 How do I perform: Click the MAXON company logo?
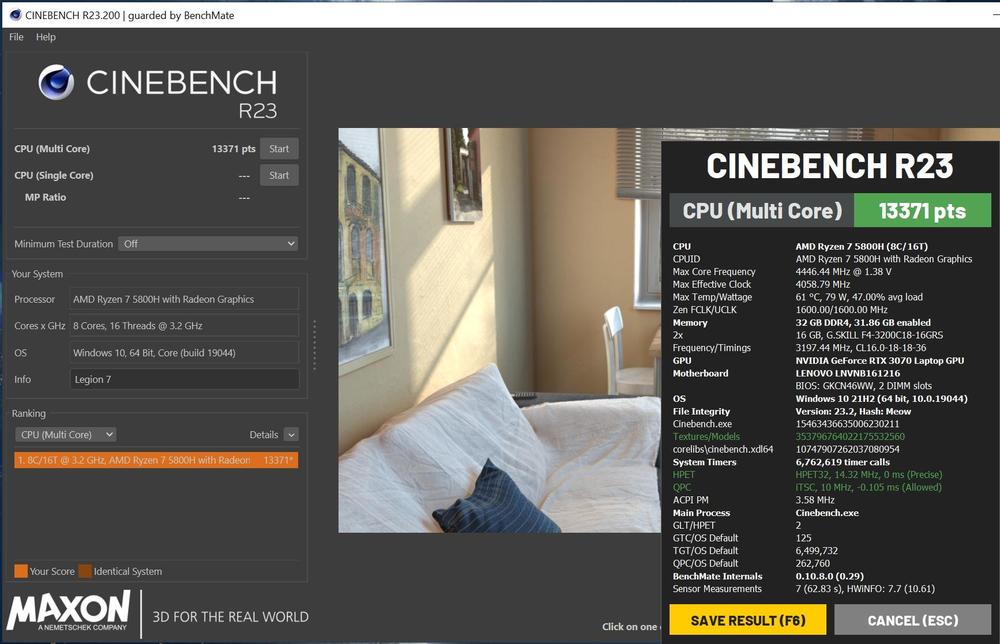tap(70, 612)
